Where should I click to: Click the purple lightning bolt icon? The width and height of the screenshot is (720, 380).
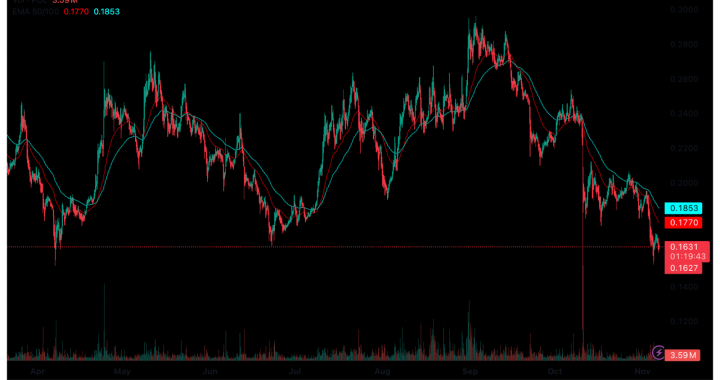[x=658, y=352]
